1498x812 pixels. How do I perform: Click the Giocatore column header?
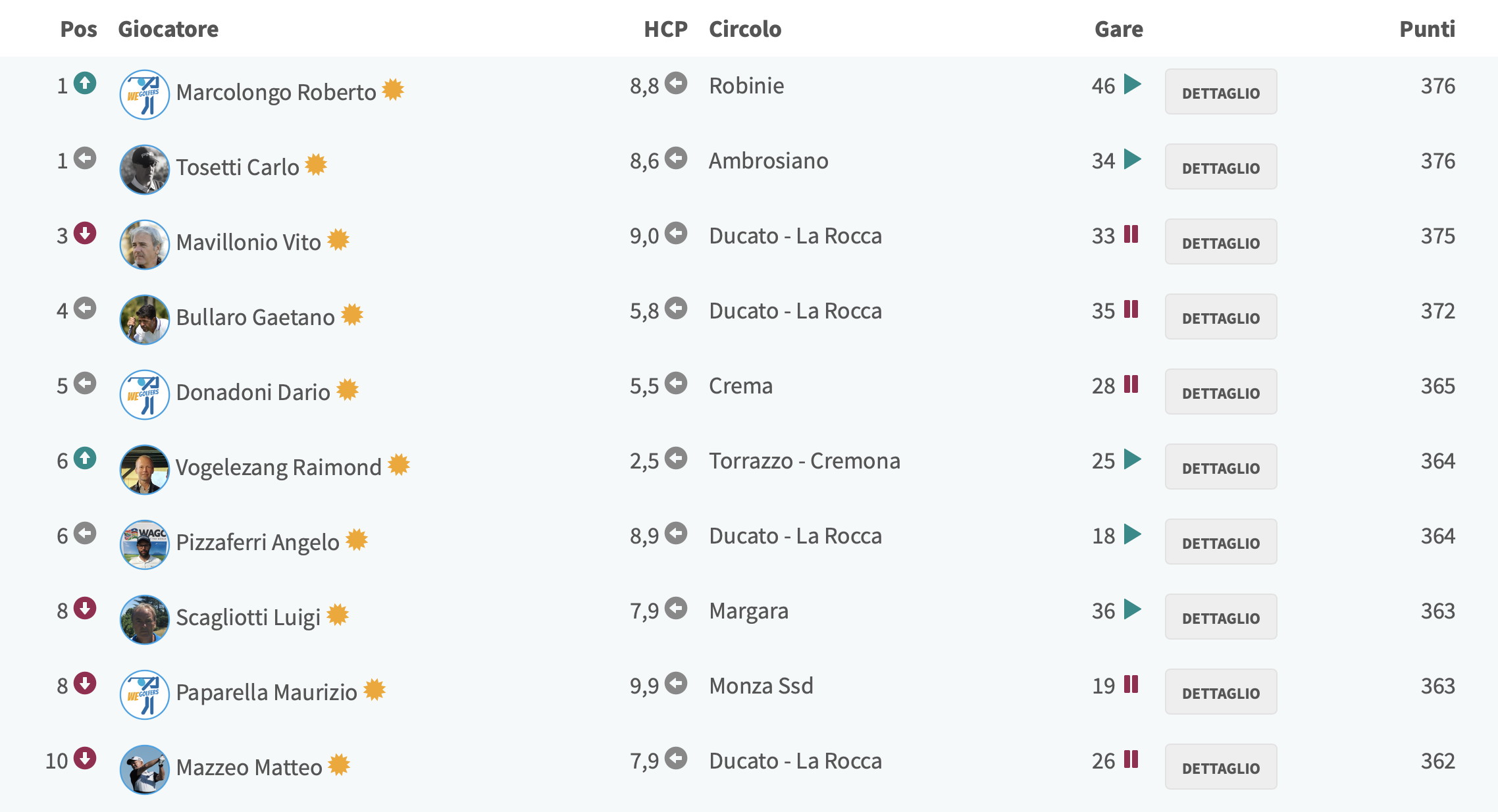pyautogui.click(x=168, y=29)
